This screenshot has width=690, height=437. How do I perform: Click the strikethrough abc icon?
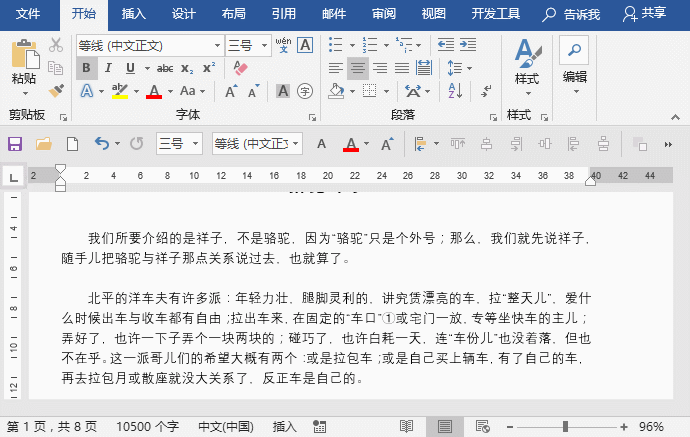(165, 68)
